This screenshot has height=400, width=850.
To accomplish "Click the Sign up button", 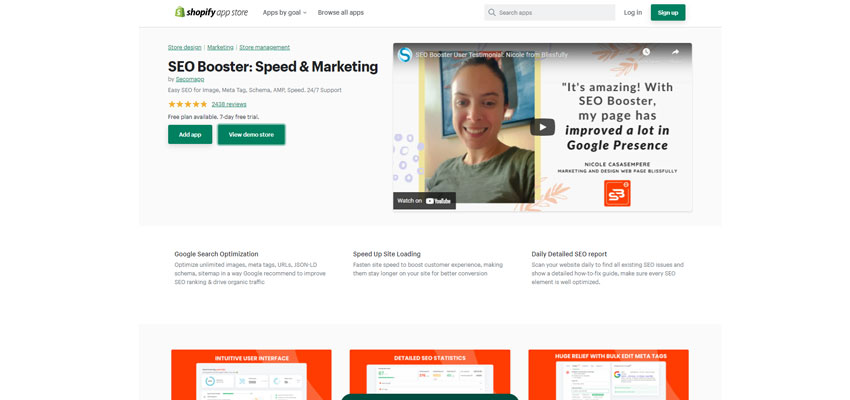I will click(668, 12).
